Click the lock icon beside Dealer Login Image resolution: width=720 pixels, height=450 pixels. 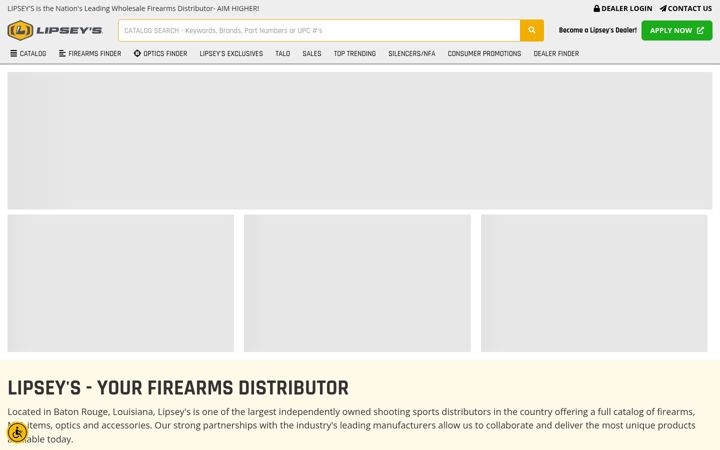(x=596, y=8)
